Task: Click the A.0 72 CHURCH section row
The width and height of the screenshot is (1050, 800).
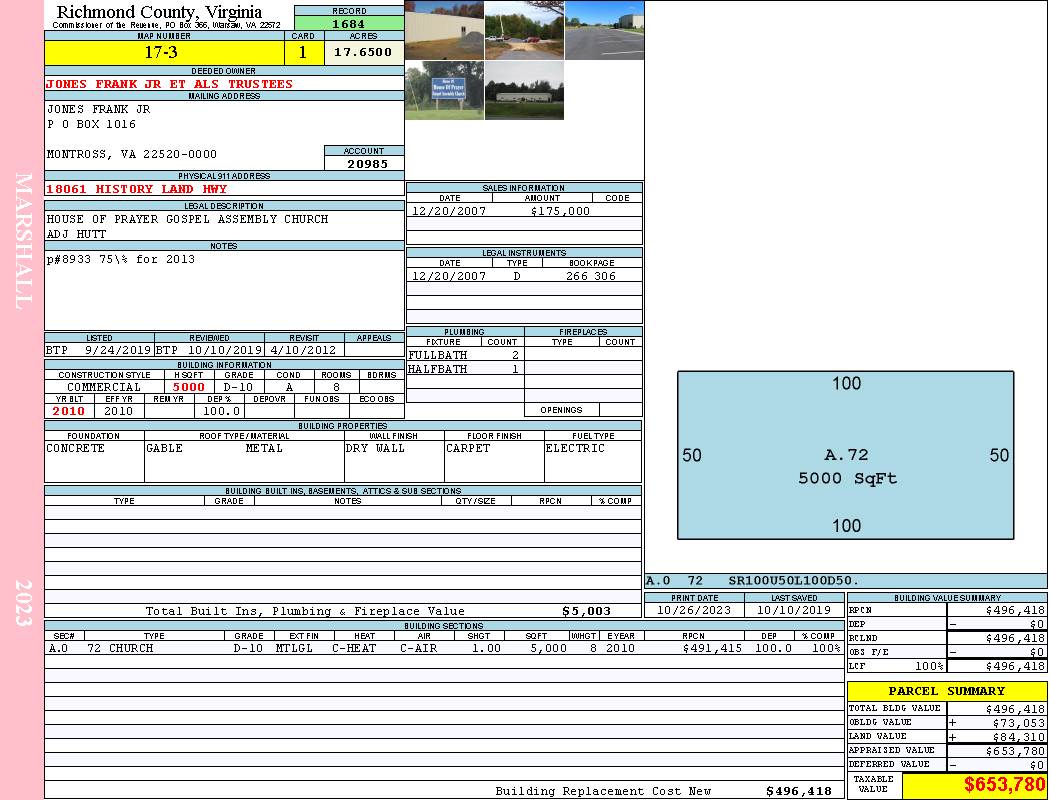Action: tap(444, 648)
